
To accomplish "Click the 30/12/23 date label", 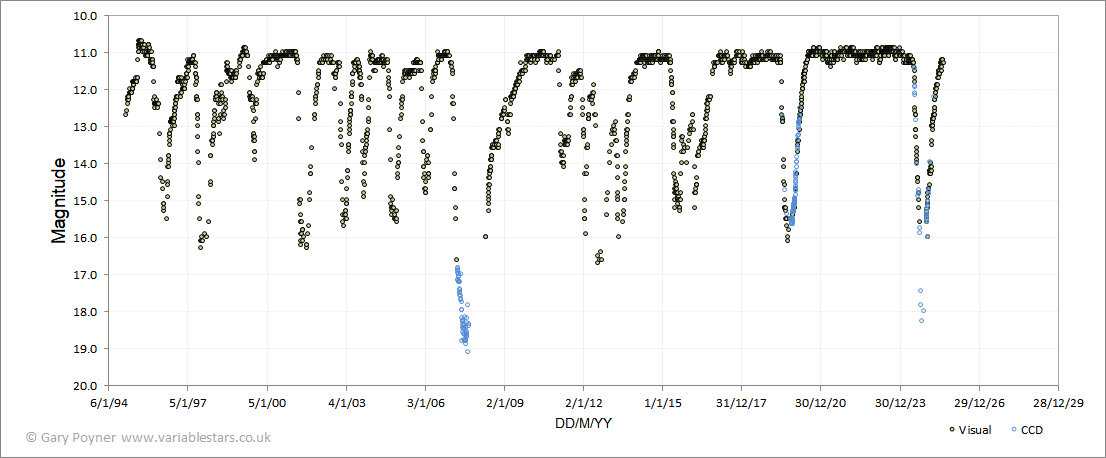I will [900, 404].
